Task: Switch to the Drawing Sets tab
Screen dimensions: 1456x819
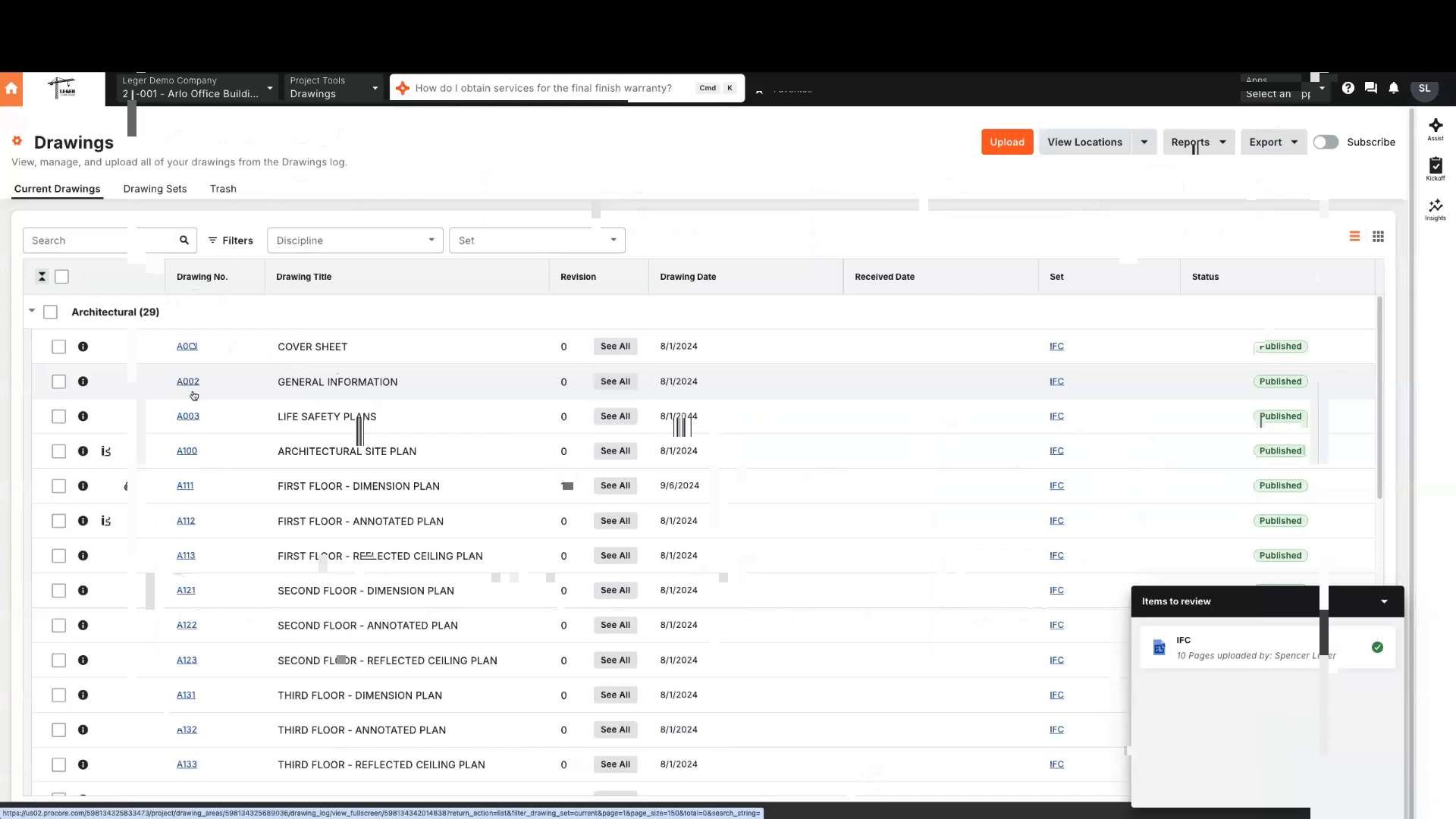Action: [155, 189]
